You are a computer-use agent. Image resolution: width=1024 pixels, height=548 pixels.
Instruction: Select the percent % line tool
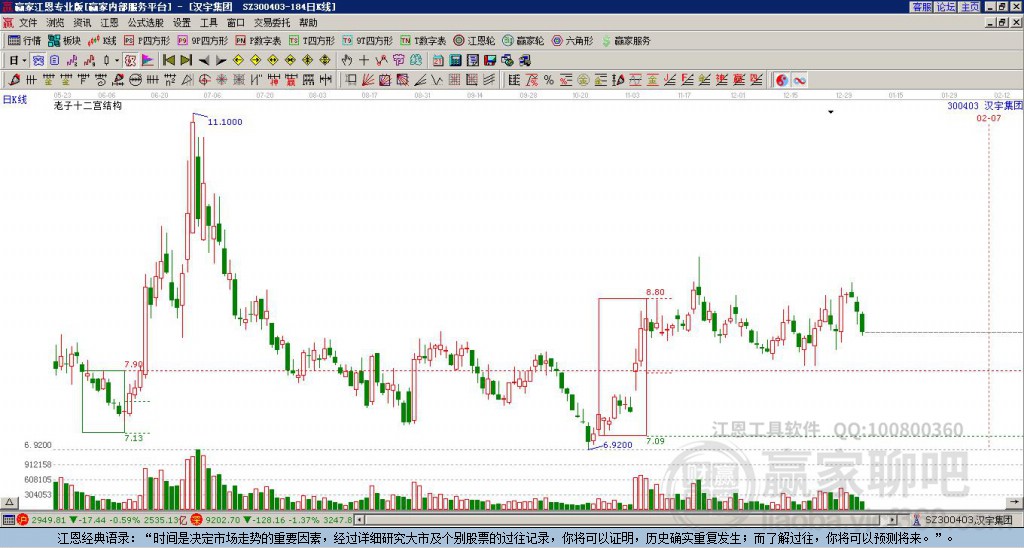click(549, 80)
